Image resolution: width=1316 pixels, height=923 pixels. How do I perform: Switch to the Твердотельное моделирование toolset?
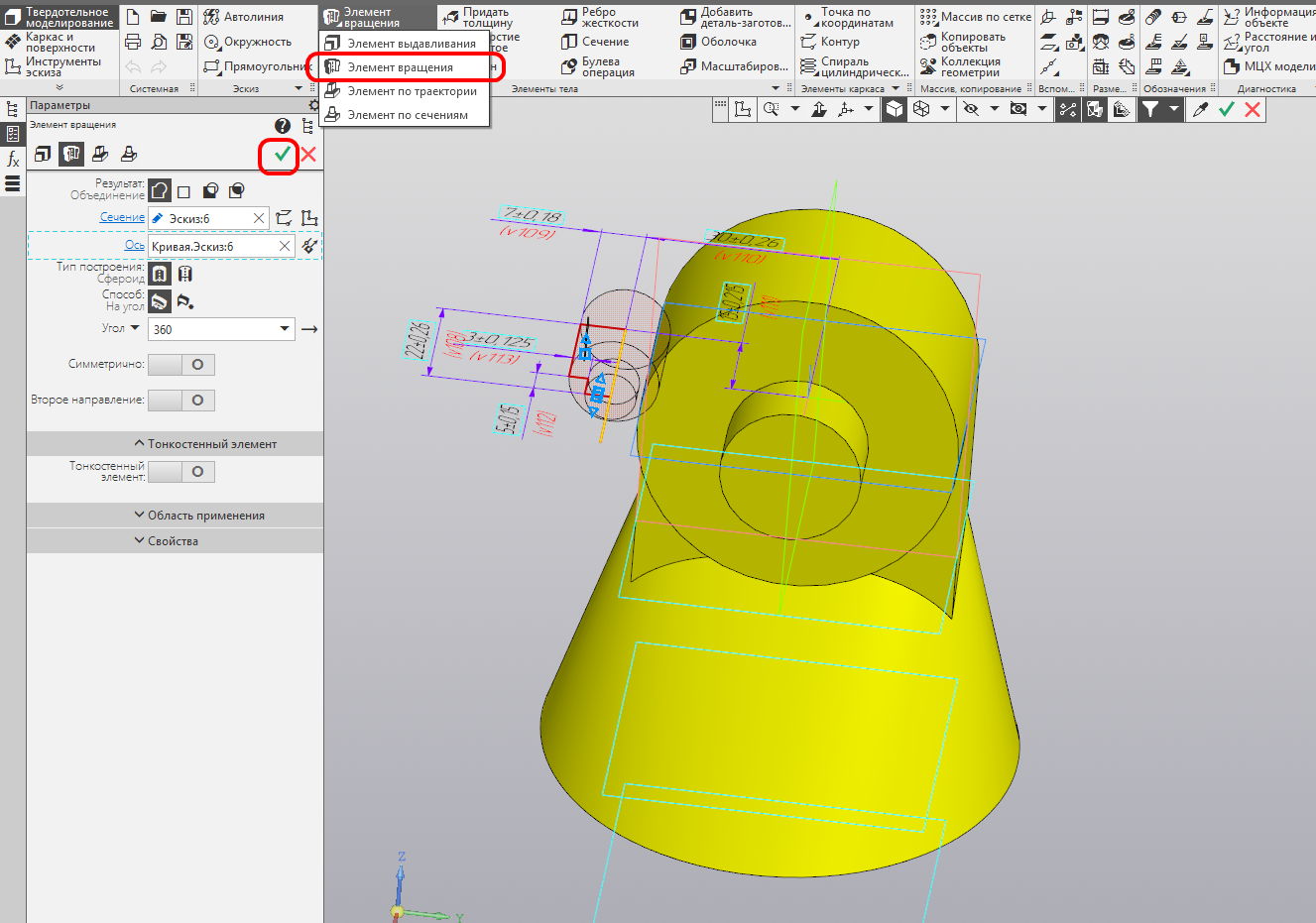coord(60,17)
